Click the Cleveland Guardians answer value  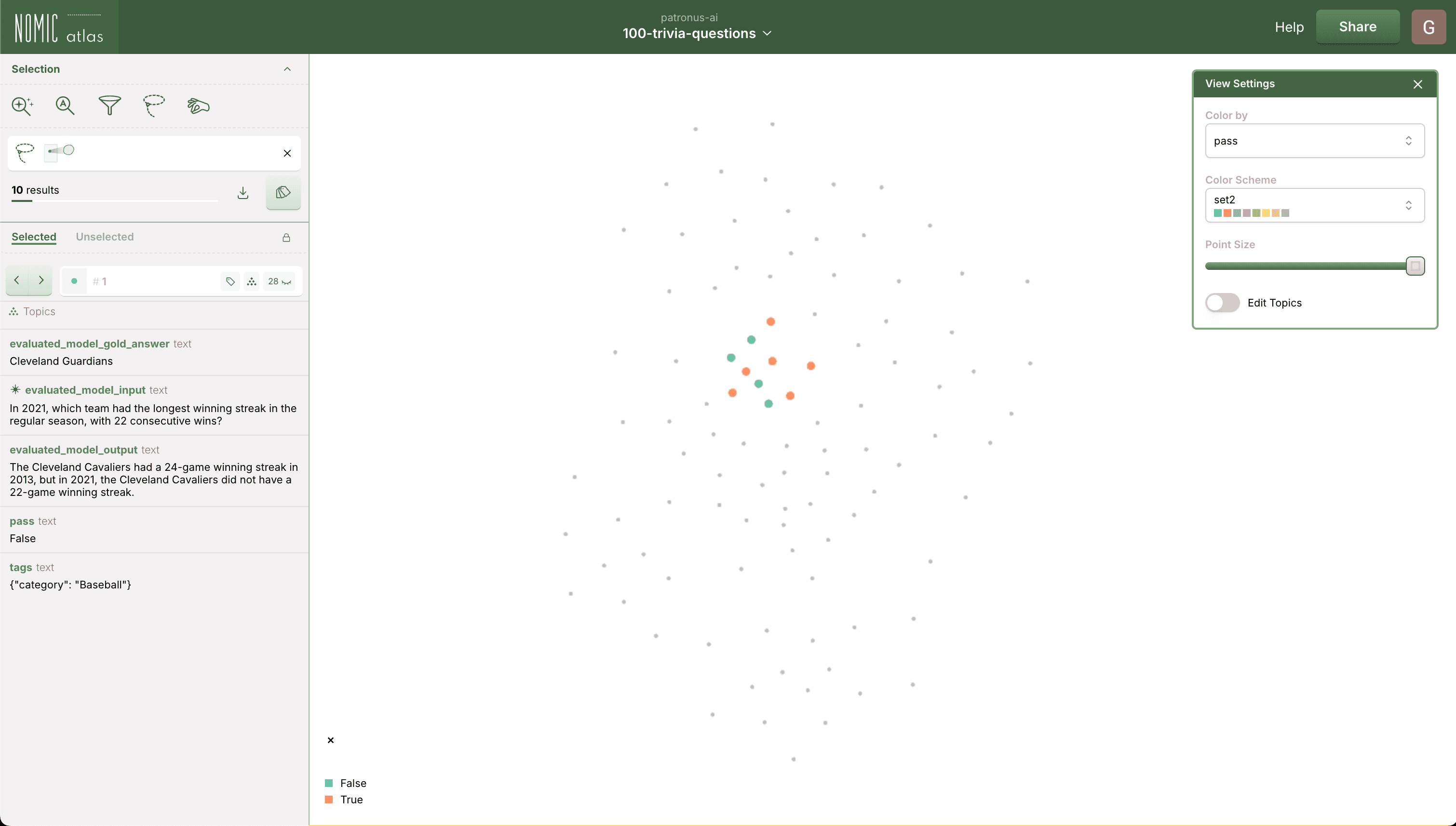pos(61,361)
